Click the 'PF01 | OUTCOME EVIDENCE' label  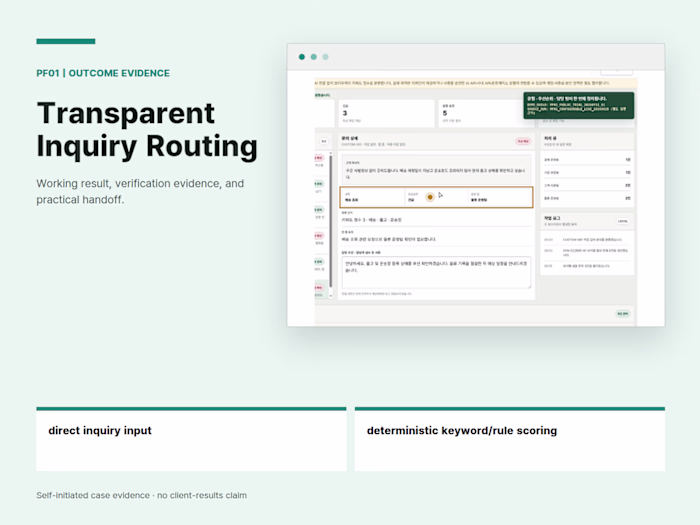pos(103,73)
